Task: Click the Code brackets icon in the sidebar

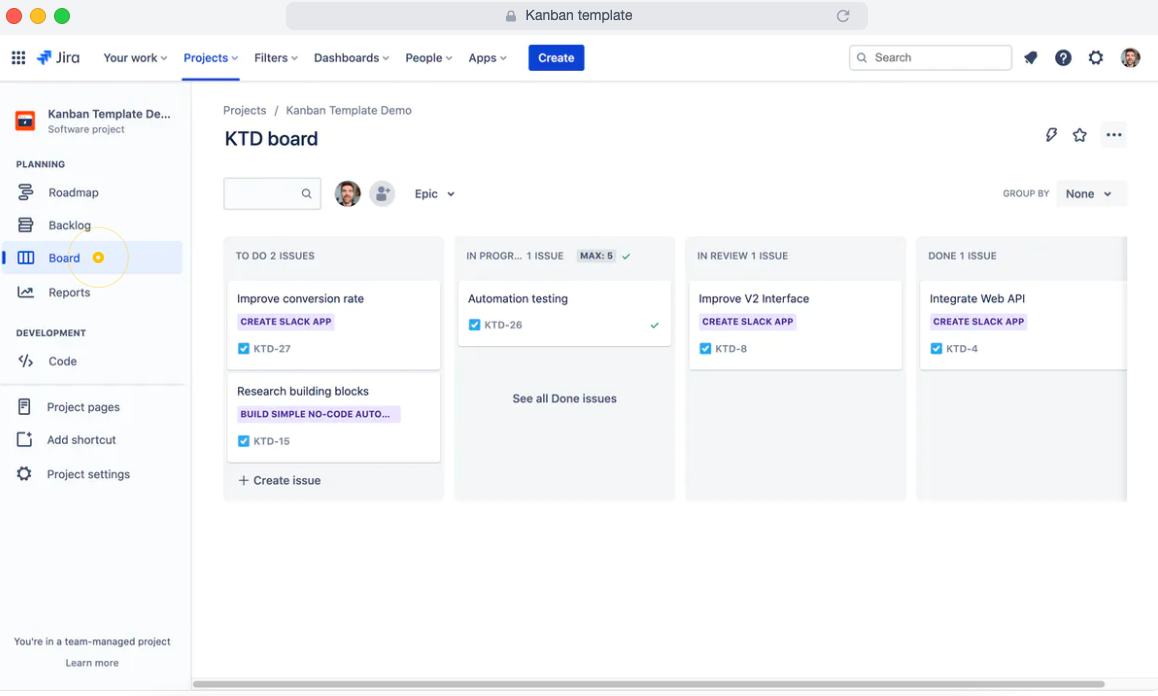Action: [x=25, y=361]
